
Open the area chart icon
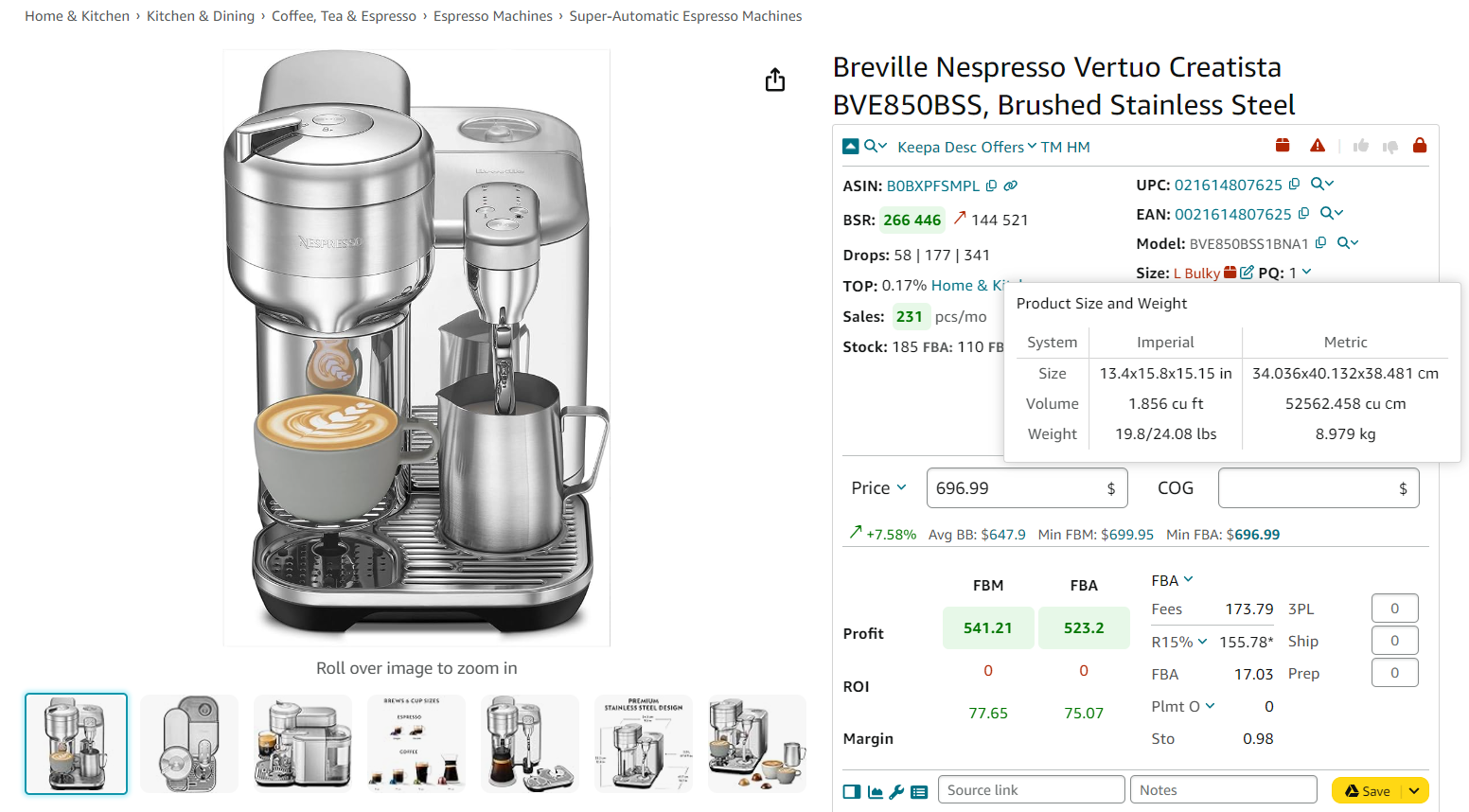pos(875,792)
